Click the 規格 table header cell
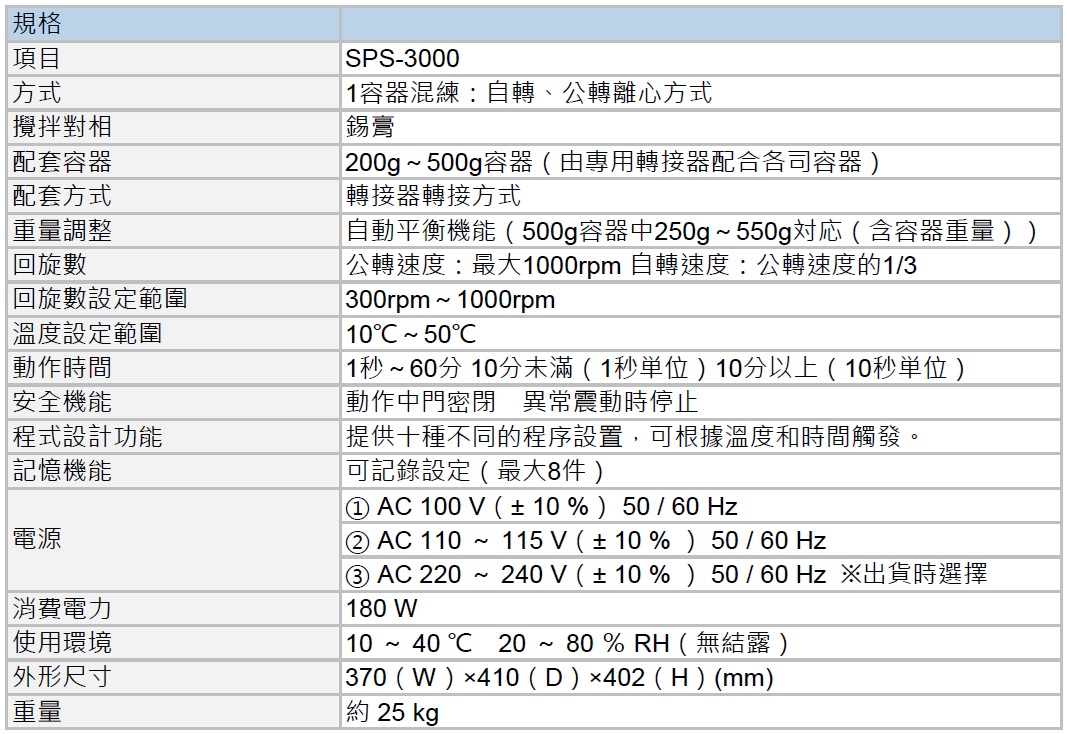Image resolution: width=1067 pixels, height=734 pixels. [x=36, y=23]
